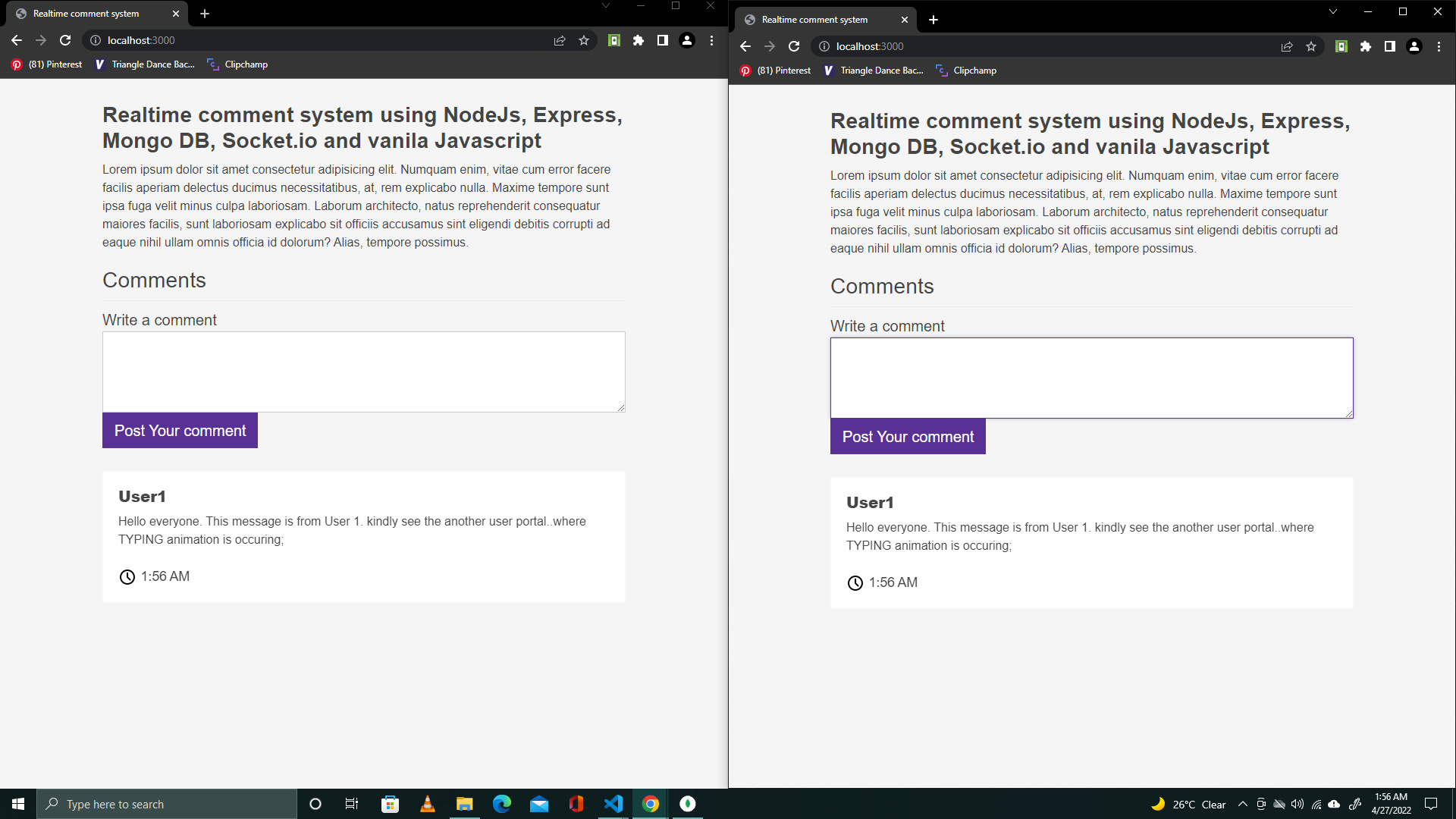This screenshot has height=819, width=1456.
Task: Open the Triangle Dance bookmark dropdown area
Action: (143, 64)
